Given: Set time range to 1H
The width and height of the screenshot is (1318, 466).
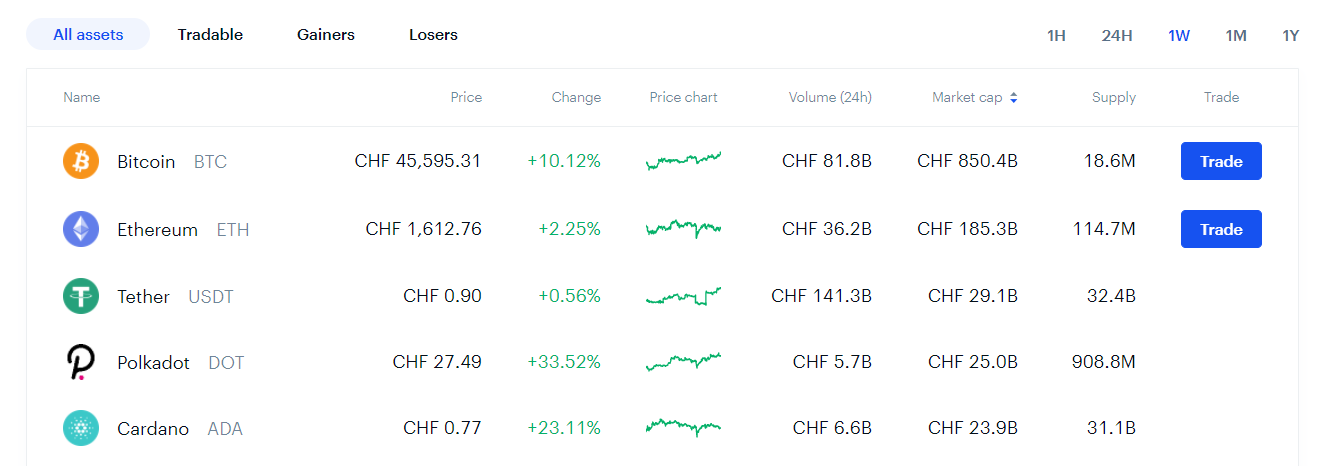Looking at the screenshot, I should coord(1056,36).
